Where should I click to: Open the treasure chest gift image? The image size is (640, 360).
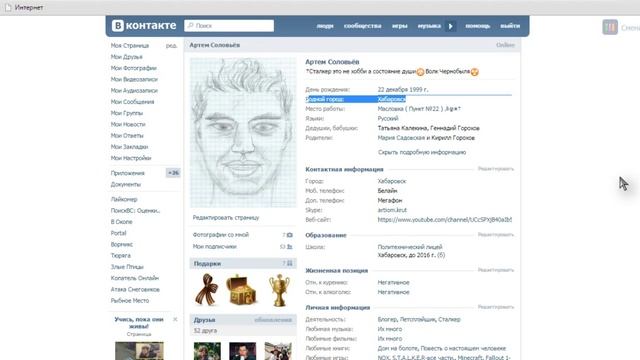[242, 290]
